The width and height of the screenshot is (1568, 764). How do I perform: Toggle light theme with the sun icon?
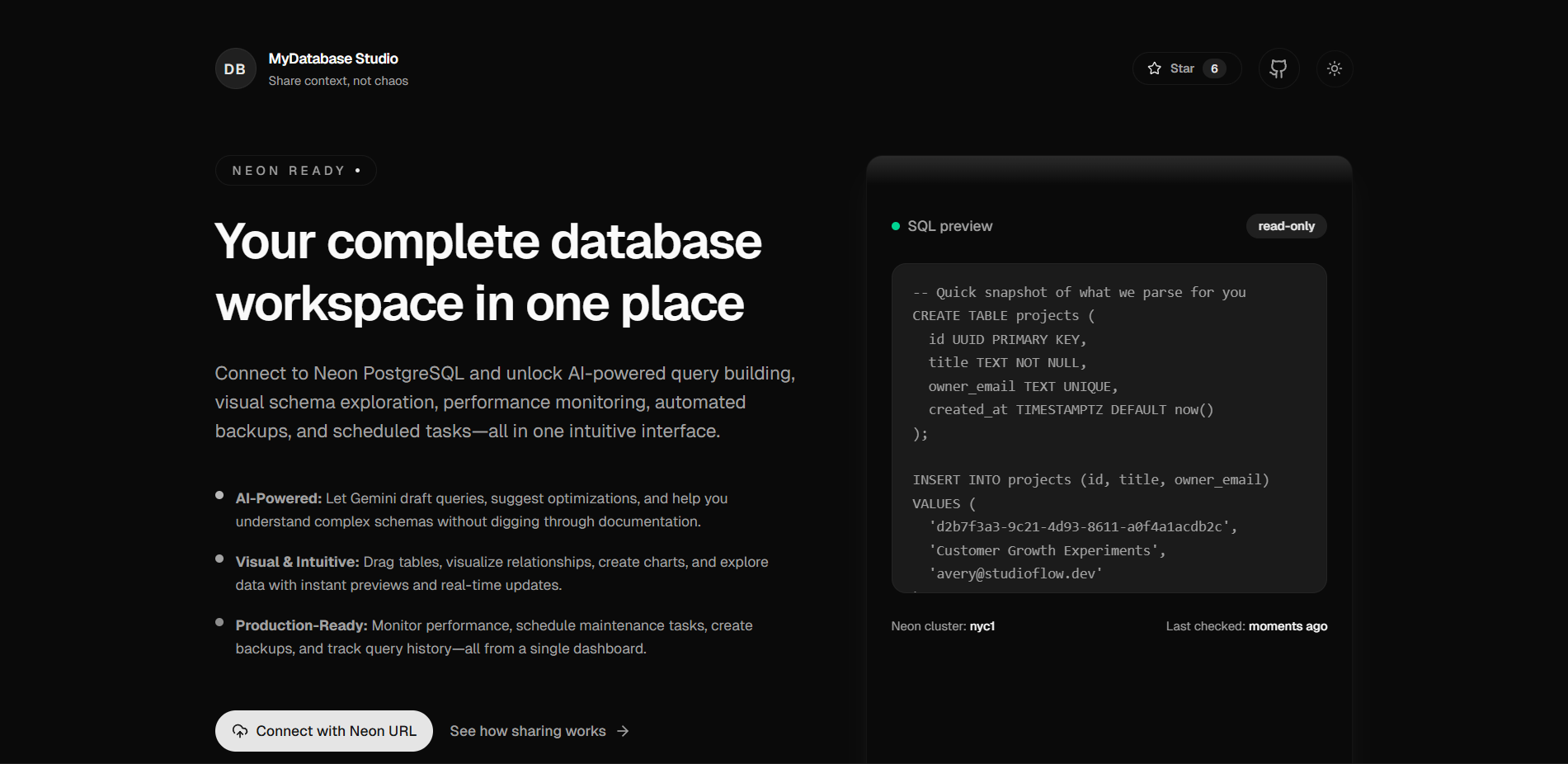(x=1334, y=68)
